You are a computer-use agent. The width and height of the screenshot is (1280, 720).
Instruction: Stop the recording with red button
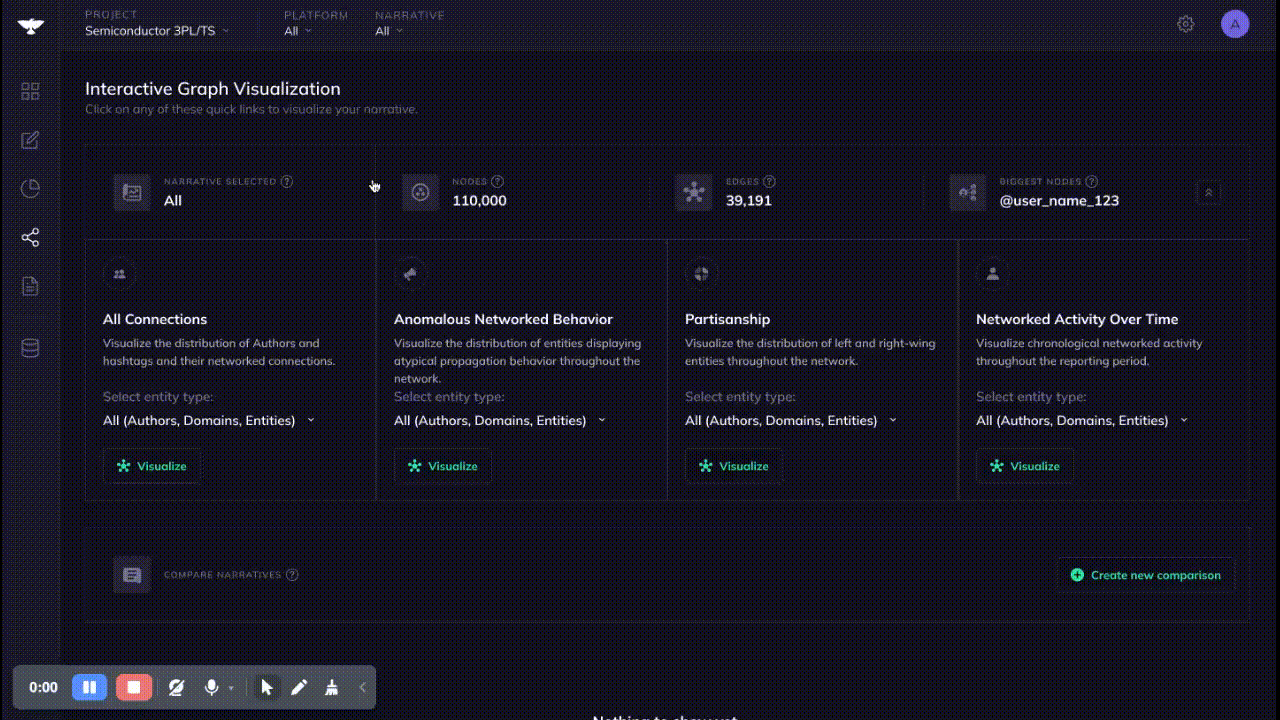[133, 687]
